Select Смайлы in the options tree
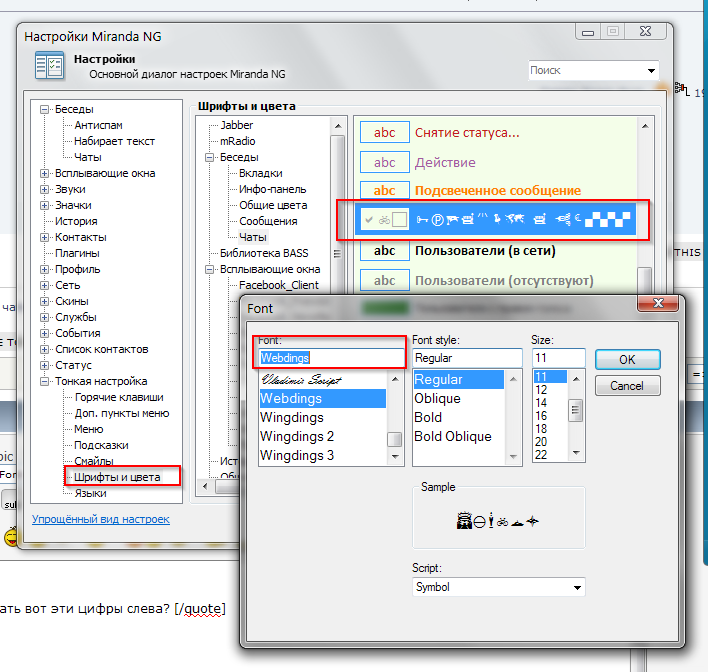Viewport: 708px width, 672px height. click(93, 461)
